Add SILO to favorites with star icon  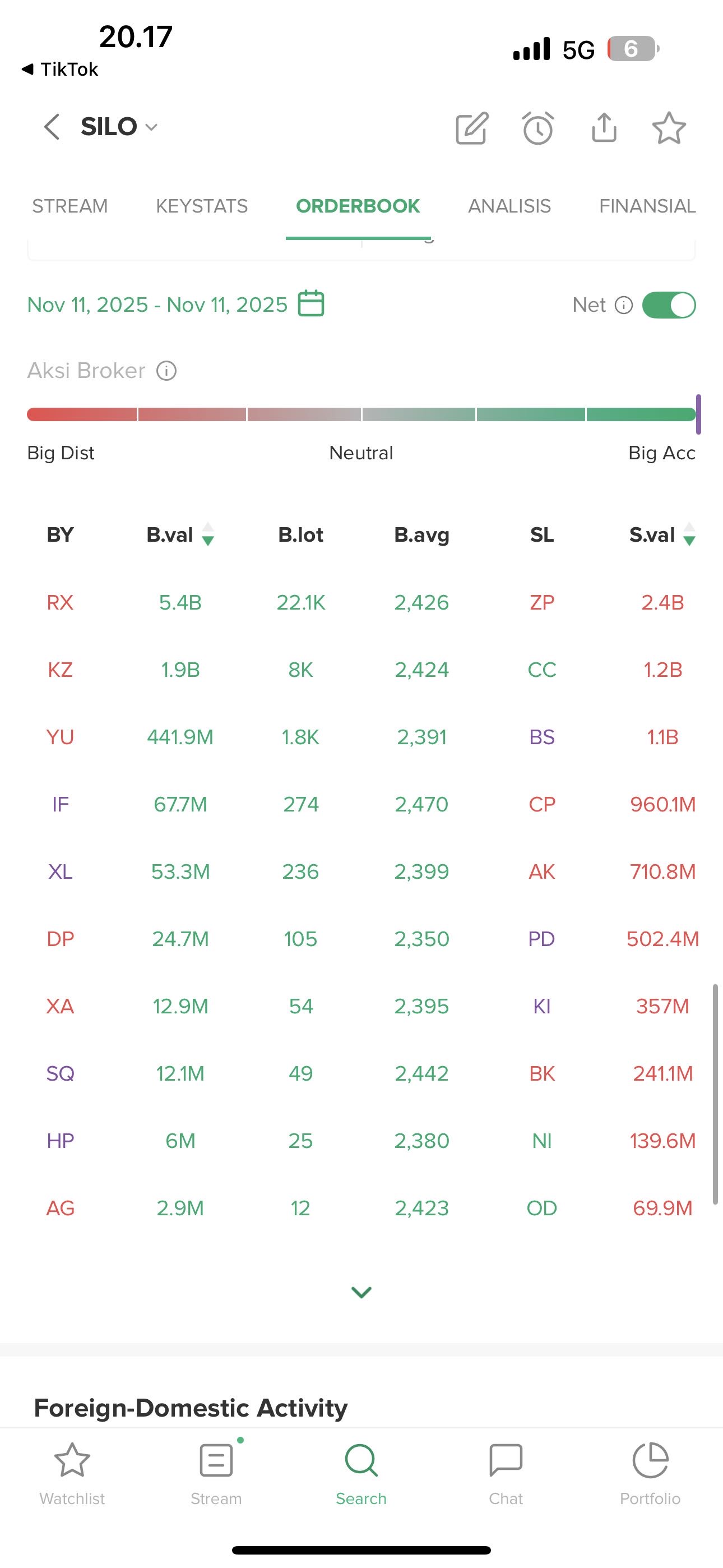[669, 128]
